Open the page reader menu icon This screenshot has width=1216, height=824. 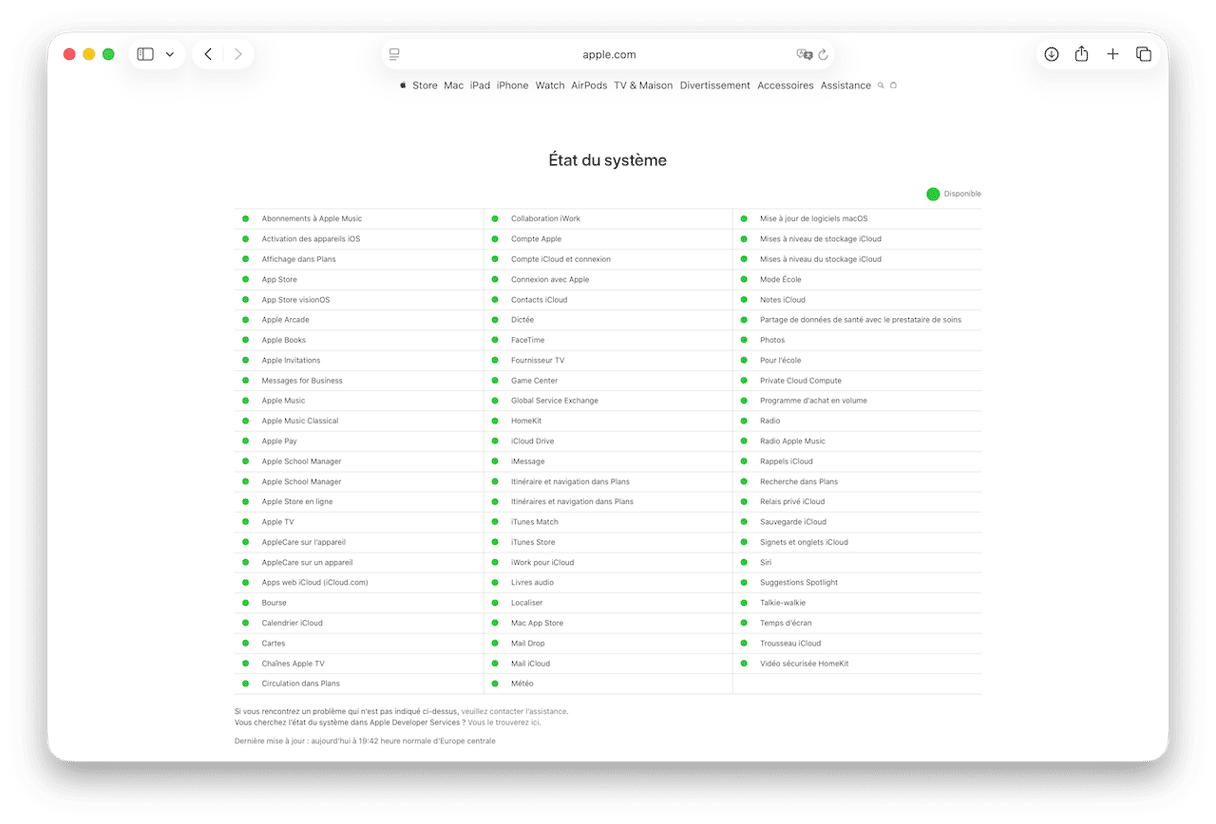(395, 54)
